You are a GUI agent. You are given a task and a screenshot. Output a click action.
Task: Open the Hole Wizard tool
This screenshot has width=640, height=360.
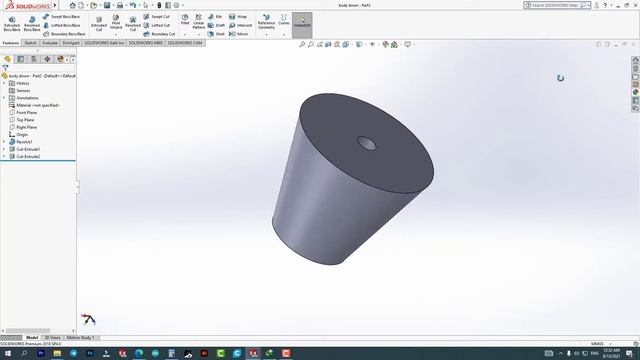pos(116,22)
